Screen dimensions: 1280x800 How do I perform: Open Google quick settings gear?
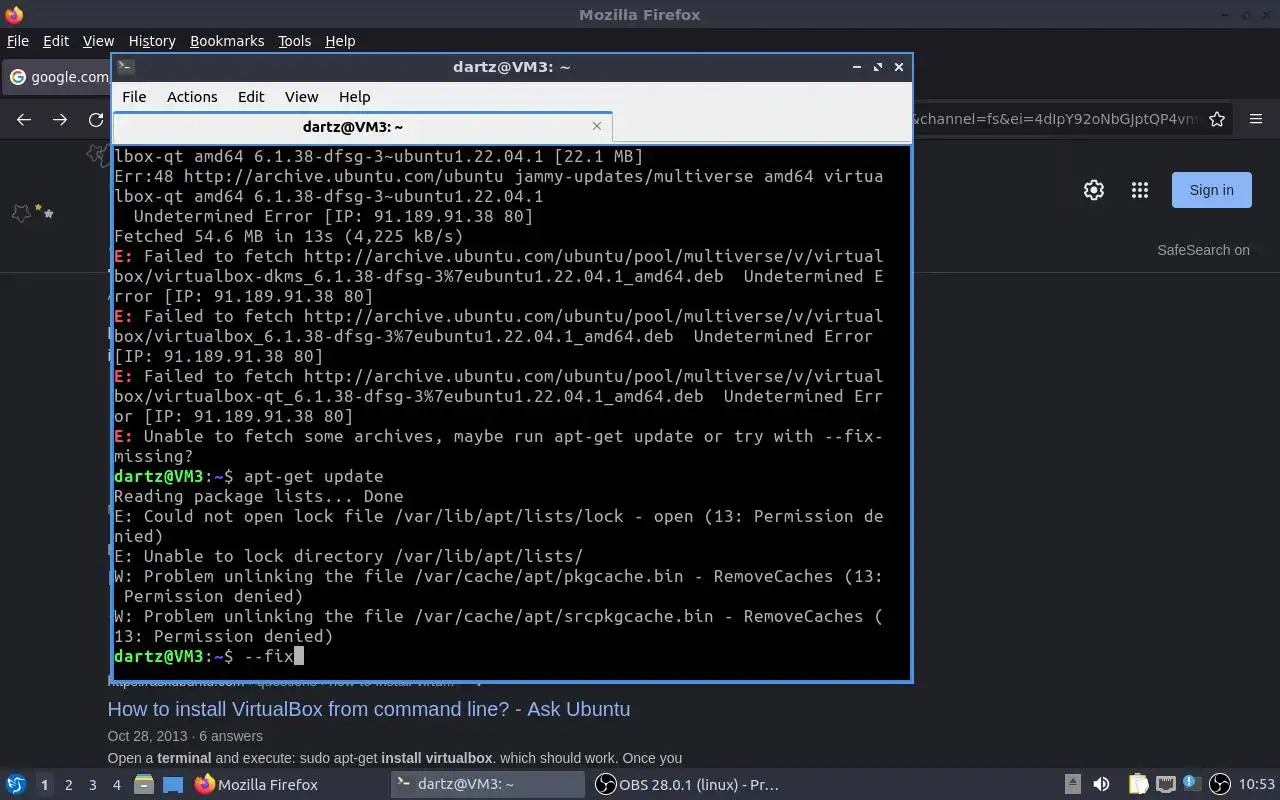(1094, 190)
